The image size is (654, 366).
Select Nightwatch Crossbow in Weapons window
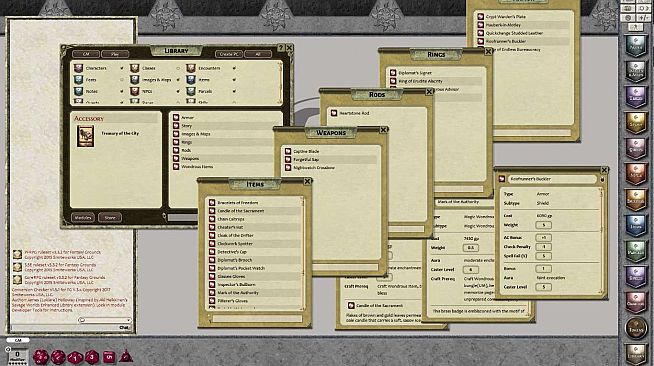pyautogui.click(x=330, y=168)
